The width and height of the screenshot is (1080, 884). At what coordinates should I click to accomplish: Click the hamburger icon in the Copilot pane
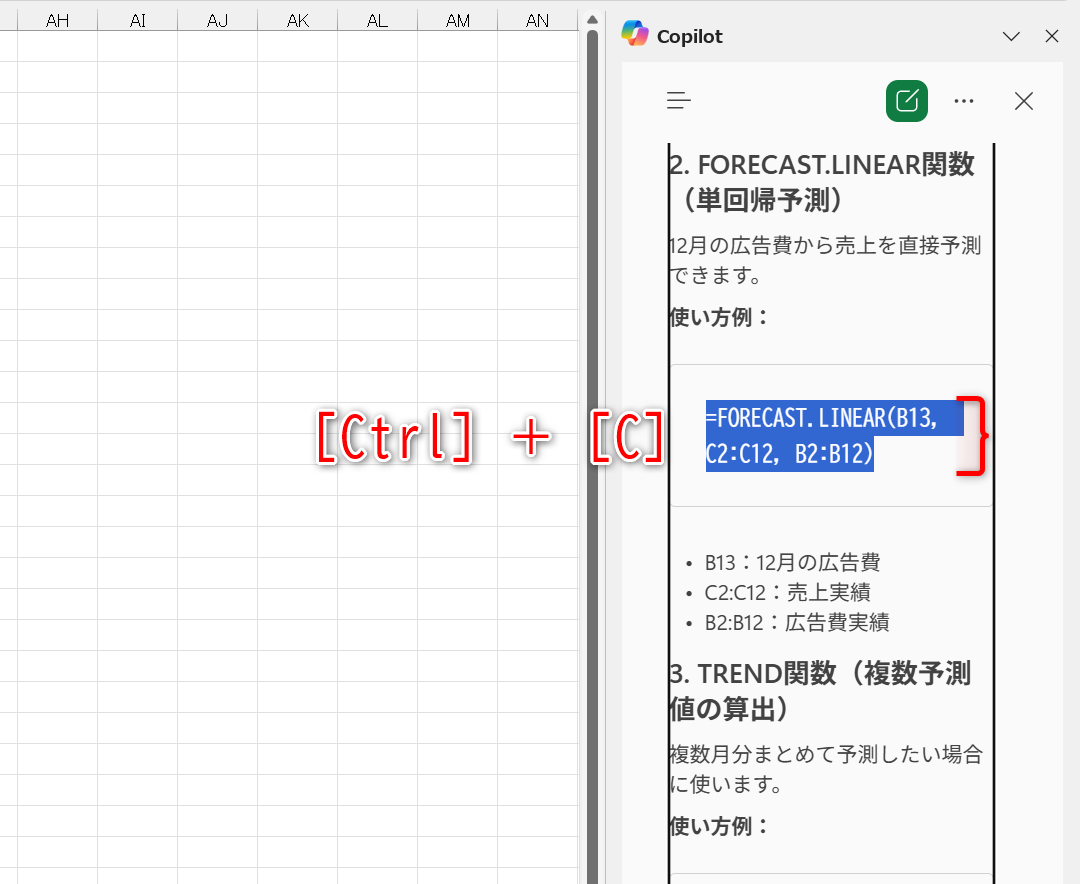[x=678, y=101]
